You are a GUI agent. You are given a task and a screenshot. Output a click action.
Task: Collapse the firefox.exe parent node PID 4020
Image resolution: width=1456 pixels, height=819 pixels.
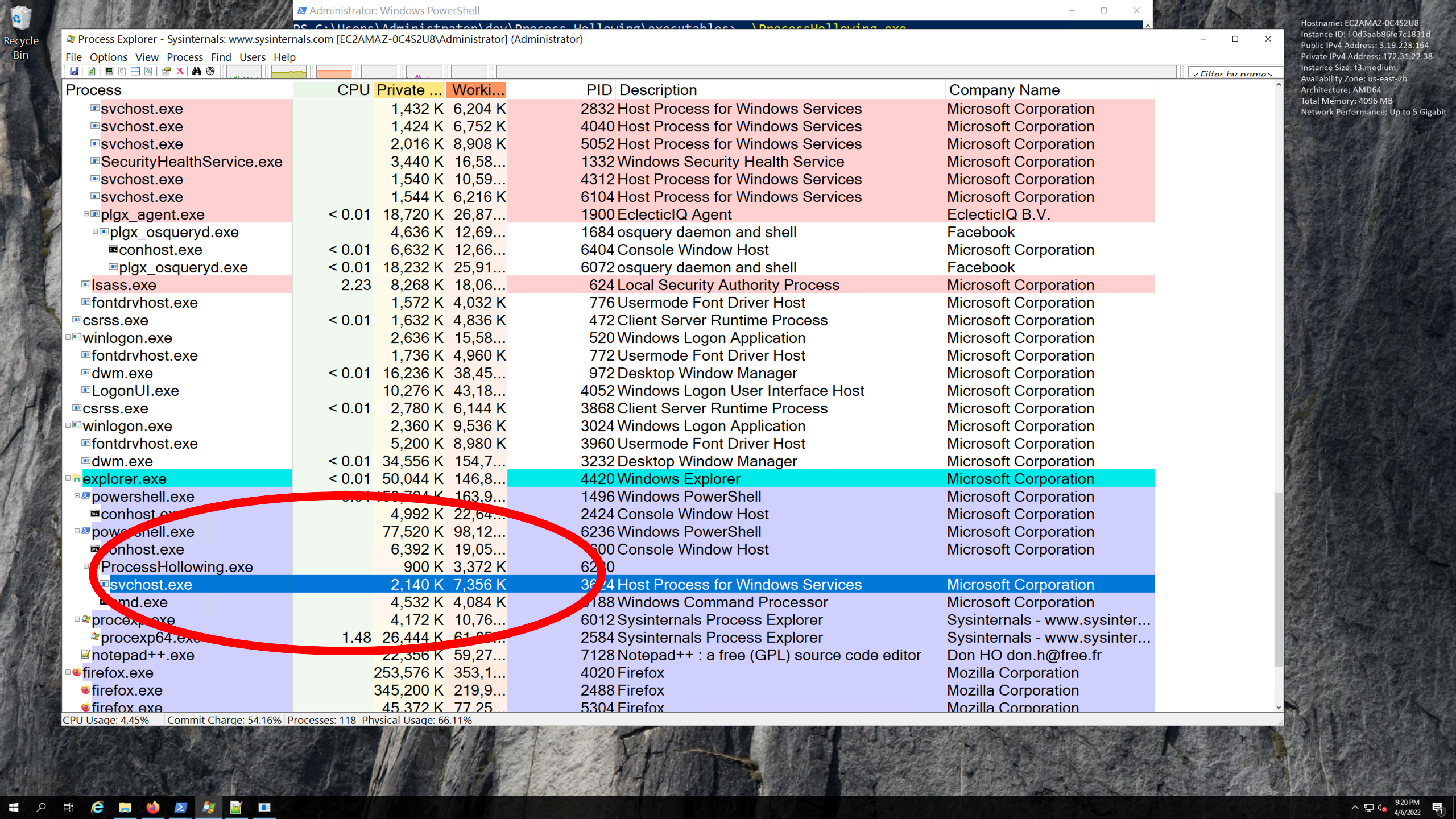[68, 672]
